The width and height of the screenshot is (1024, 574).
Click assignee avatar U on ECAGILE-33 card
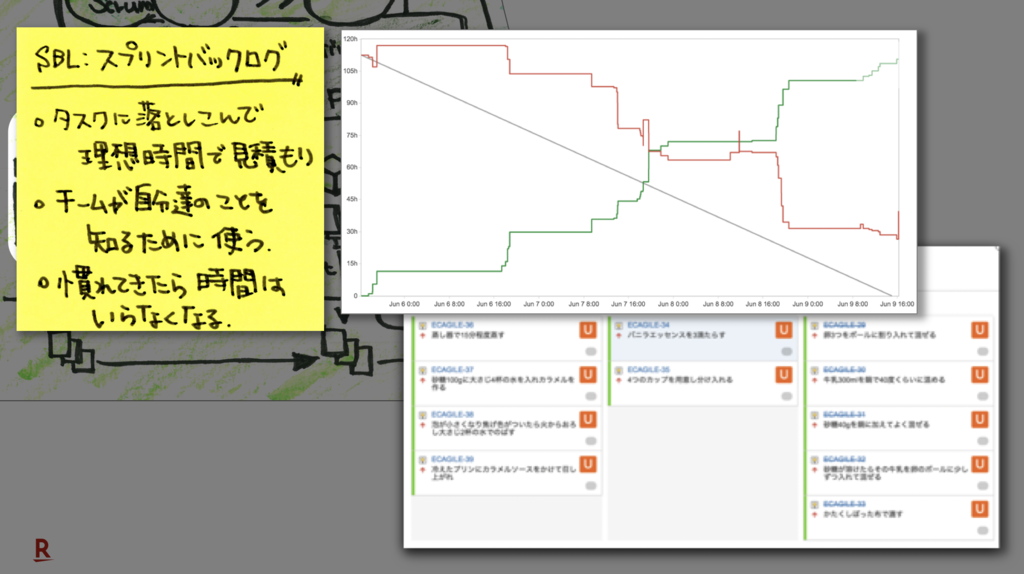point(980,509)
